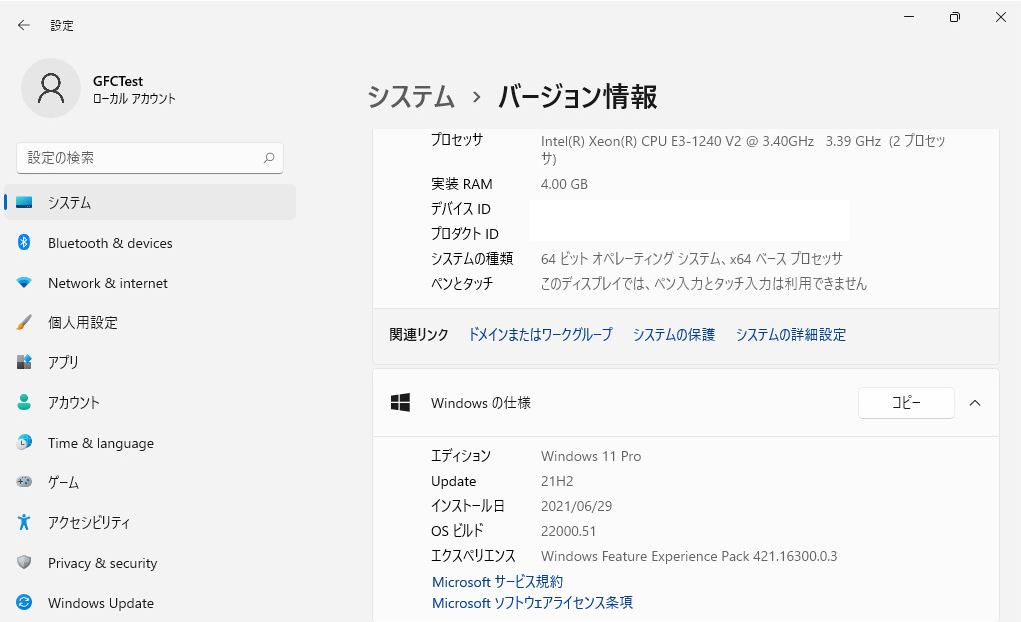
Task: Select 個人用設定 in the sidebar
Action: coord(150,322)
